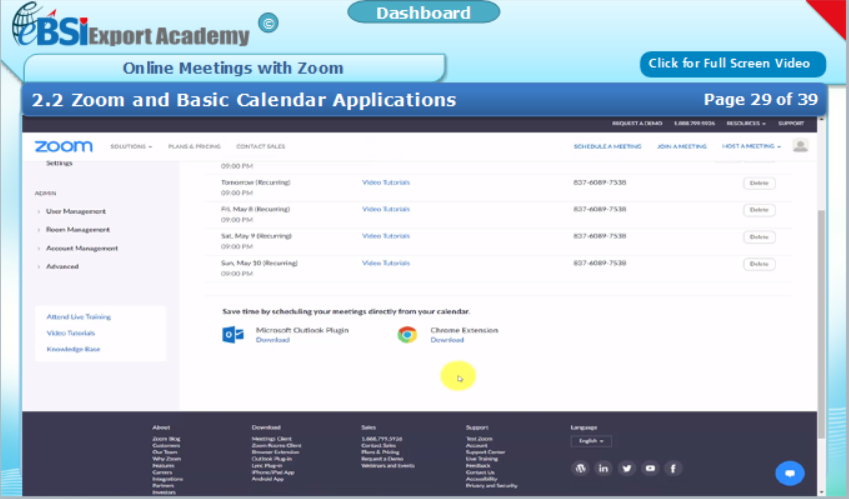Click the eBSI Export Academy logo
This screenshot has height=499, width=849.
pos(130,26)
